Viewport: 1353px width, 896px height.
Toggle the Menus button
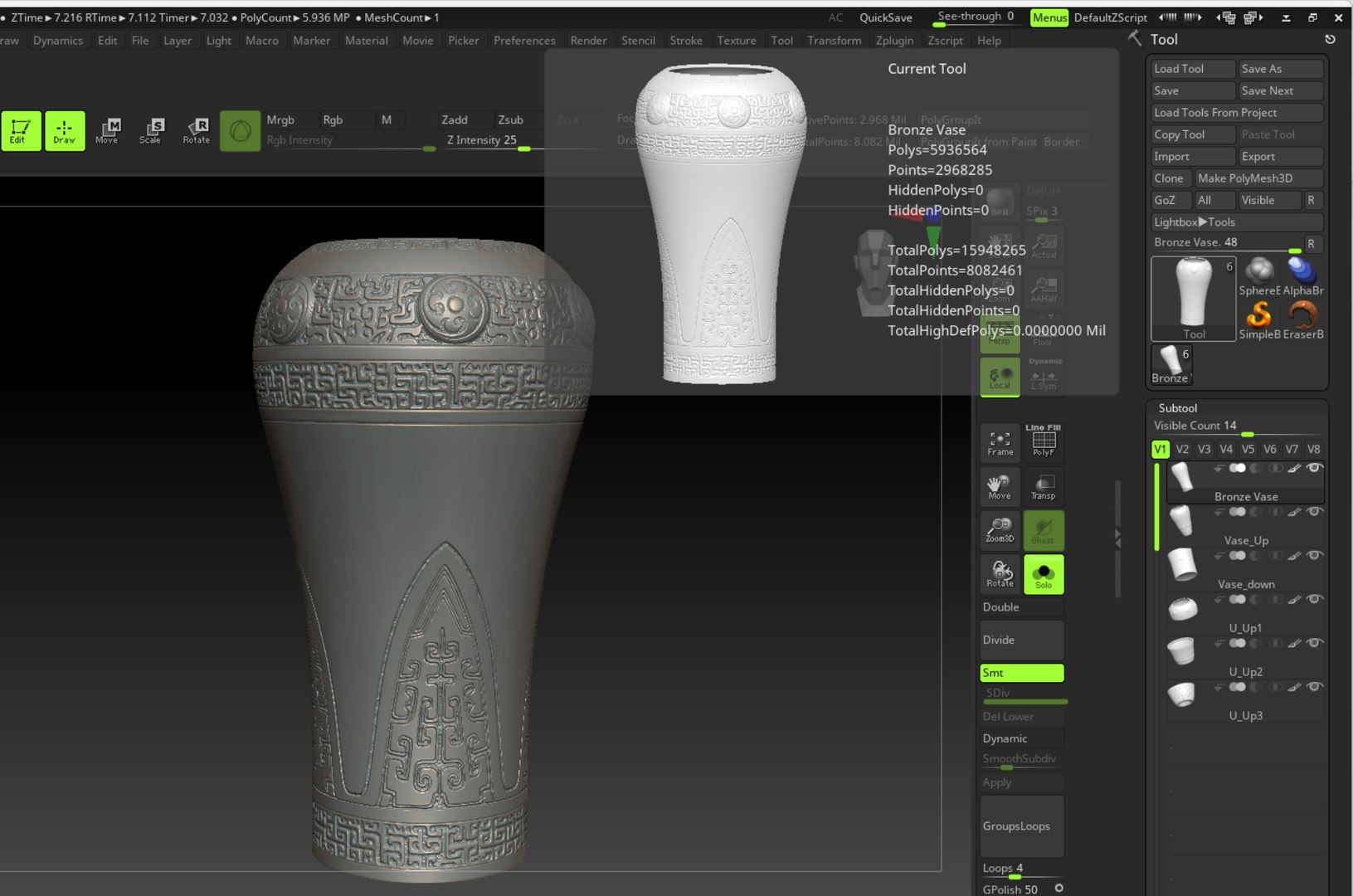click(x=1049, y=17)
